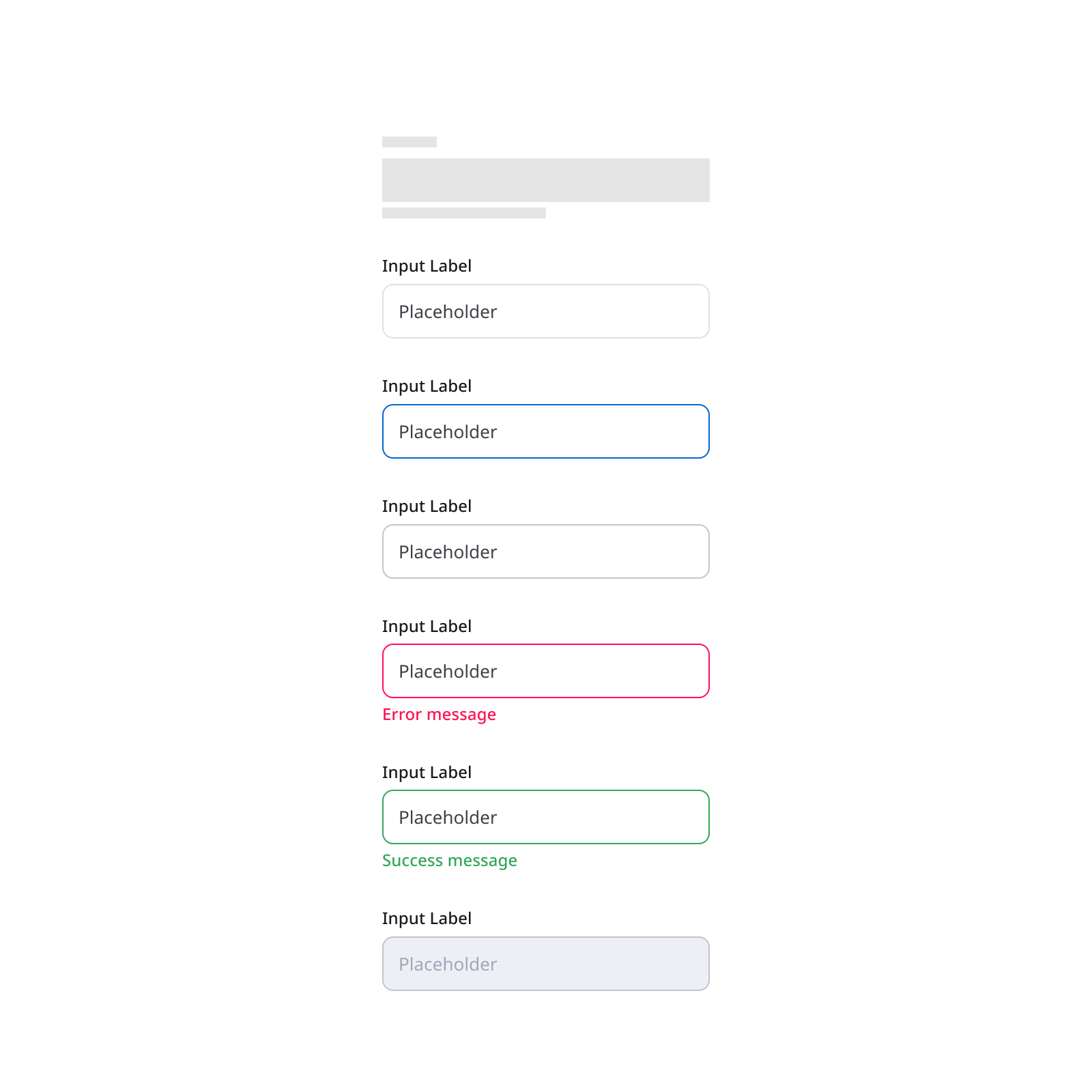The width and height of the screenshot is (1092, 1092).
Task: Click the Placeholder text in the success field
Action: [x=448, y=817]
